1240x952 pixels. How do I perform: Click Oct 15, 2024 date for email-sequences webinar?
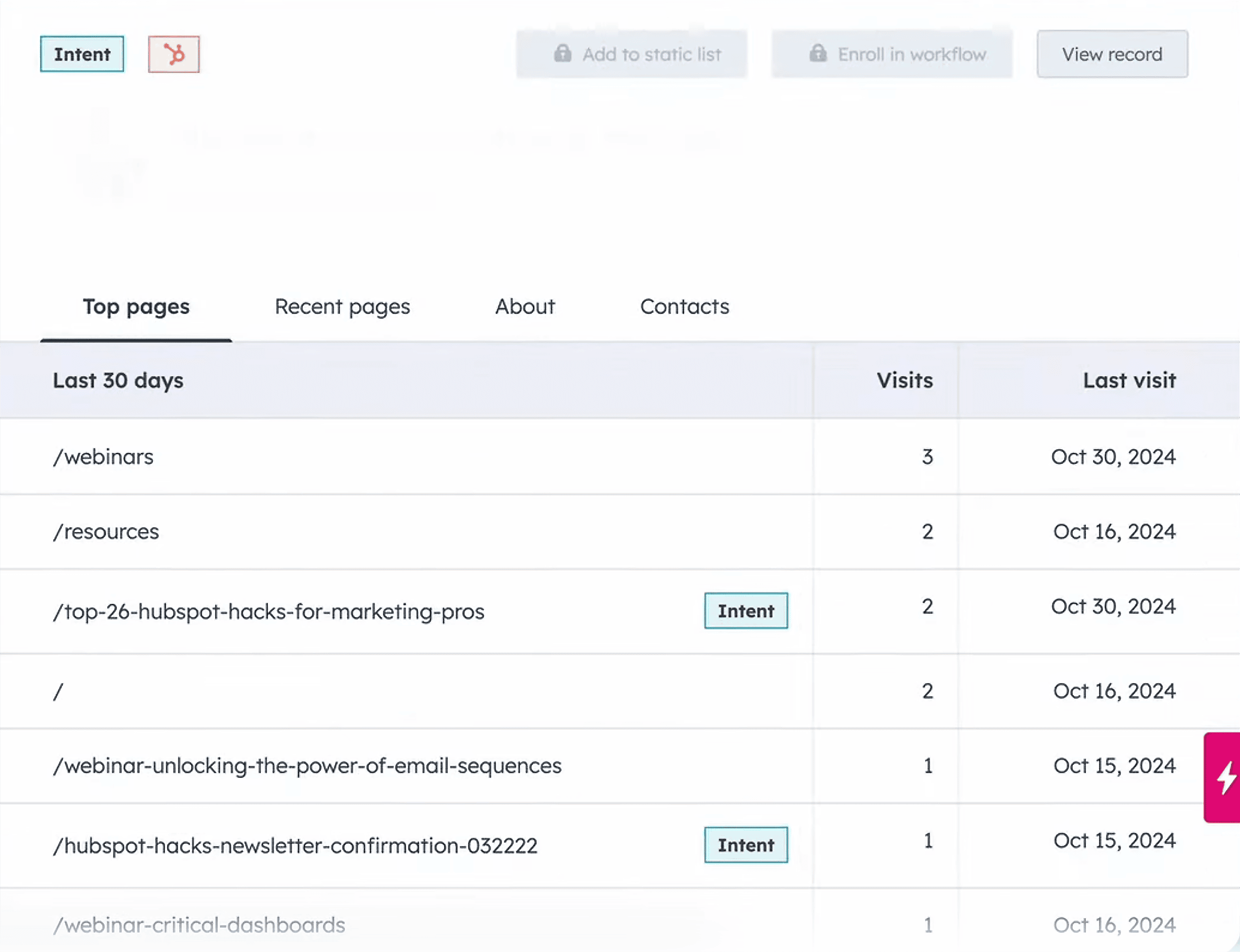tap(1114, 766)
